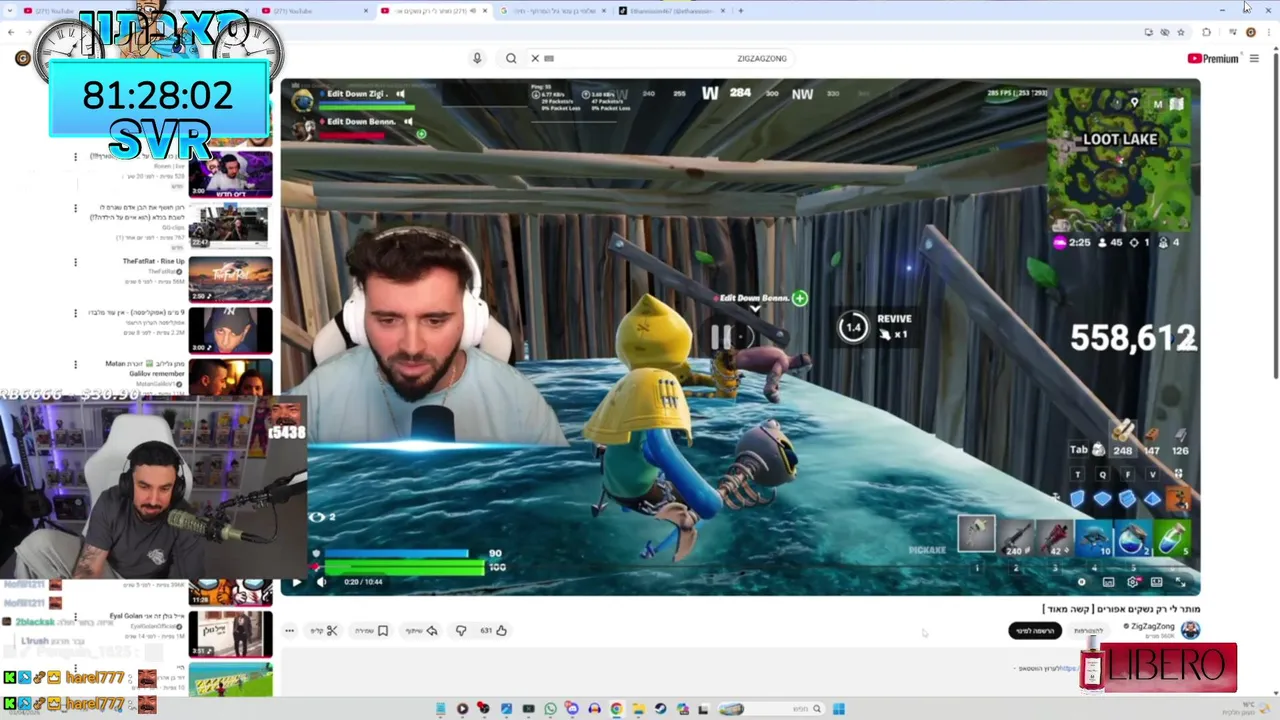Image resolution: width=1280 pixels, height=720 pixels.
Task: Click the black subscribe button
Action: point(1034,630)
